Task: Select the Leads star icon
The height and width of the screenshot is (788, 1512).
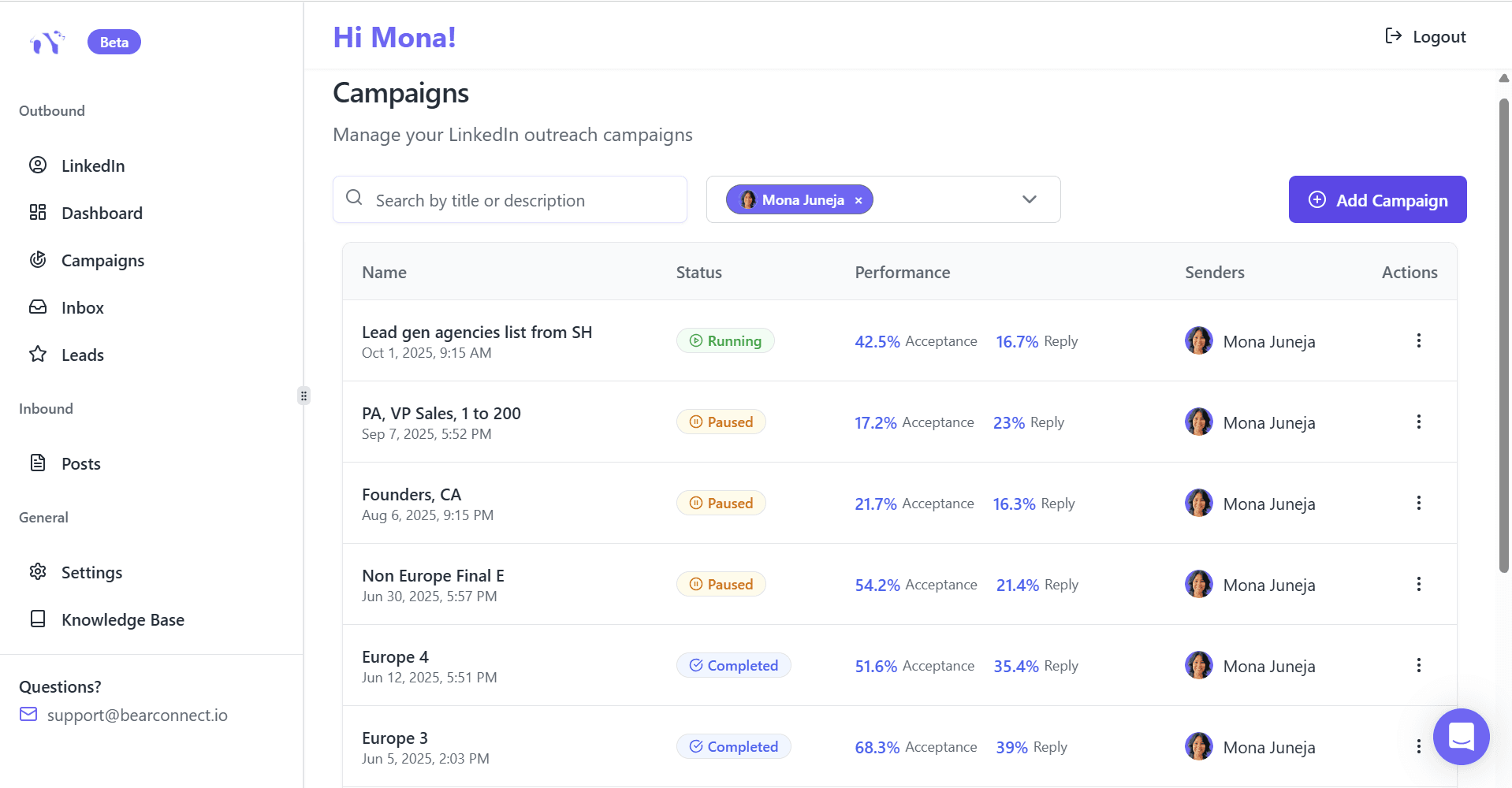Action: (x=37, y=355)
